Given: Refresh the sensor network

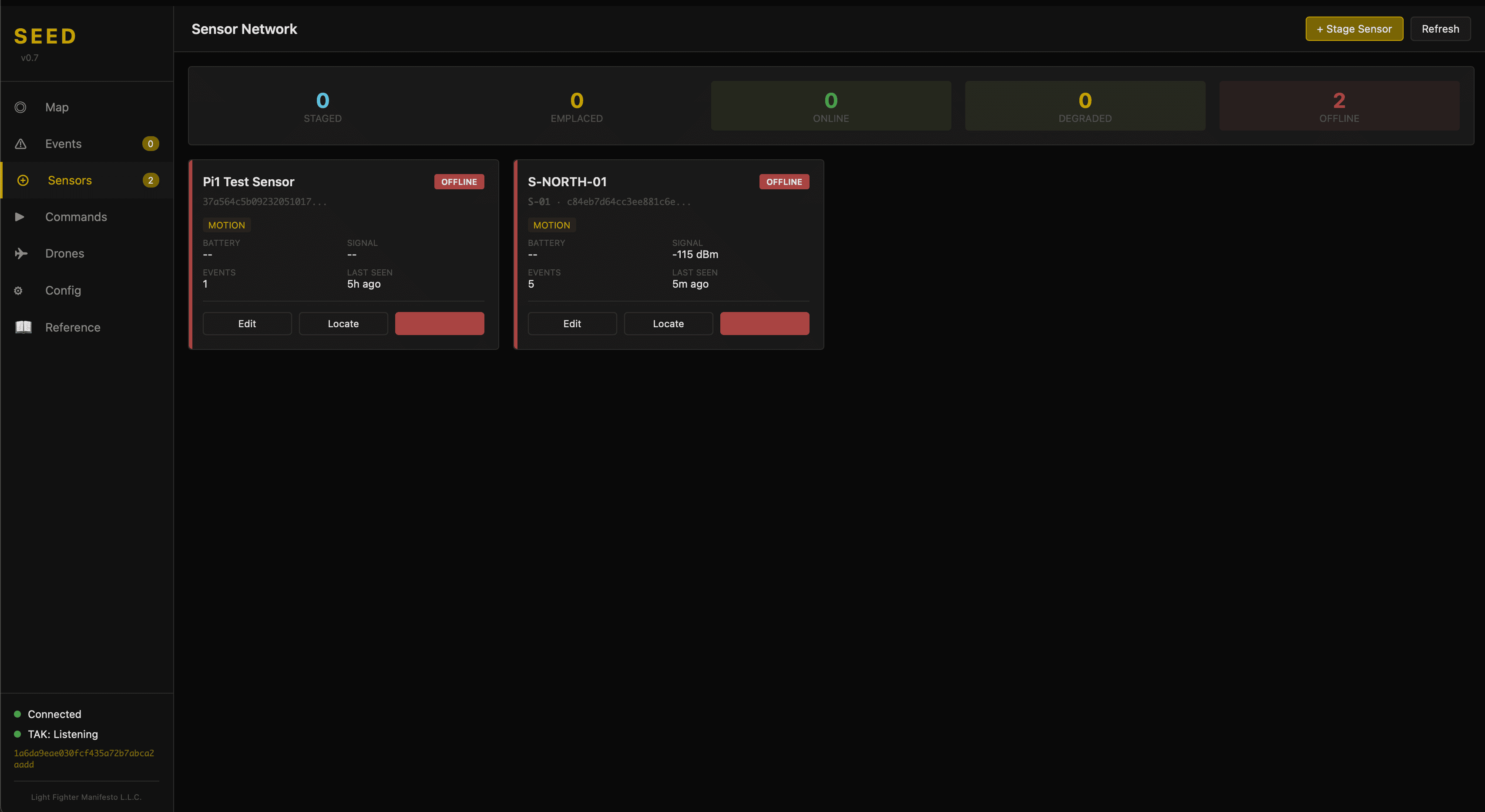Looking at the screenshot, I should [x=1440, y=28].
